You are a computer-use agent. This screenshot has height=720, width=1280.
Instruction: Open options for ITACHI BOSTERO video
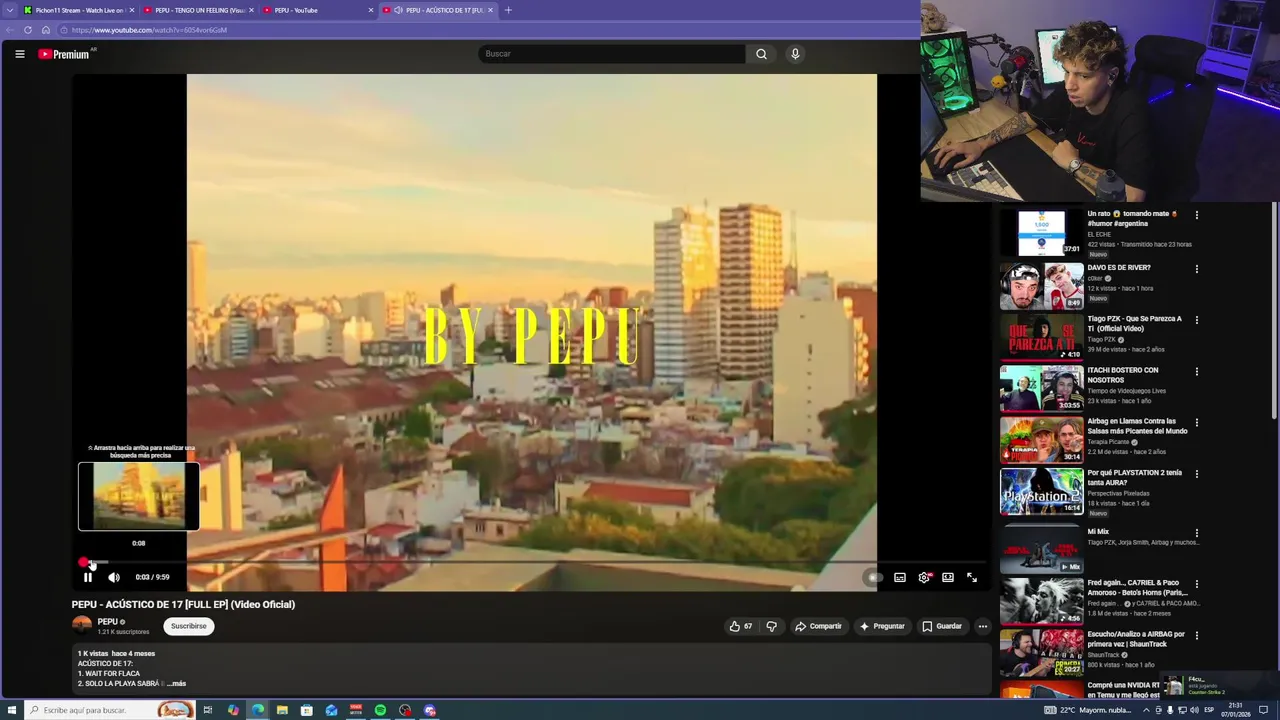[x=1196, y=372]
